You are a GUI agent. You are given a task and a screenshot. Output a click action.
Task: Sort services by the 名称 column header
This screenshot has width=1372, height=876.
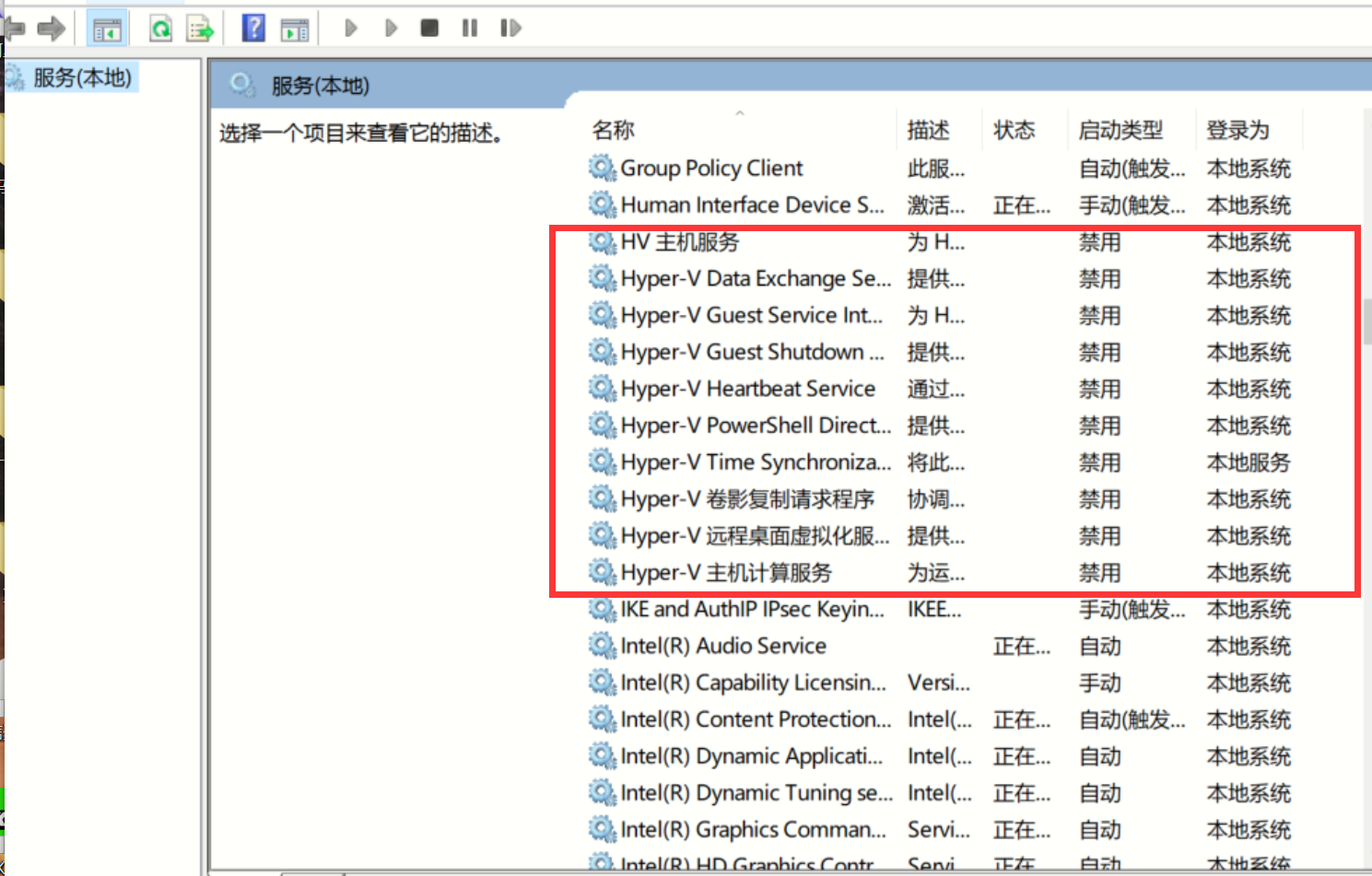point(614,130)
